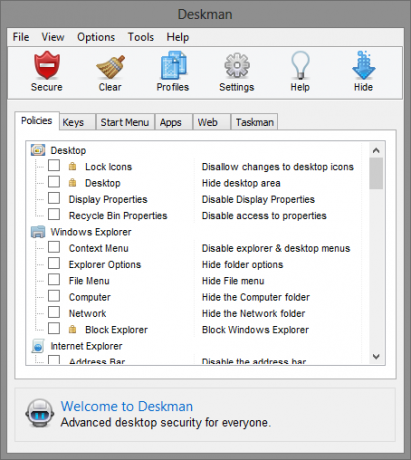The height and width of the screenshot is (460, 411).
Task: Click 'Disallow changes to desktop icons' description
Action: click(278, 167)
